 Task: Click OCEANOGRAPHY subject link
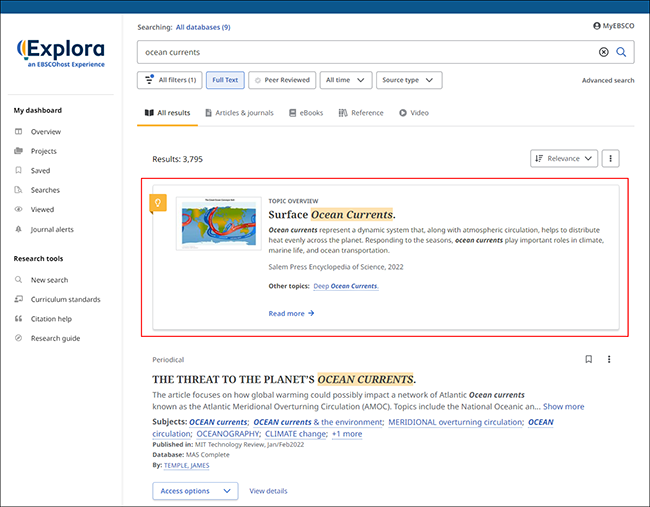[x=228, y=434]
